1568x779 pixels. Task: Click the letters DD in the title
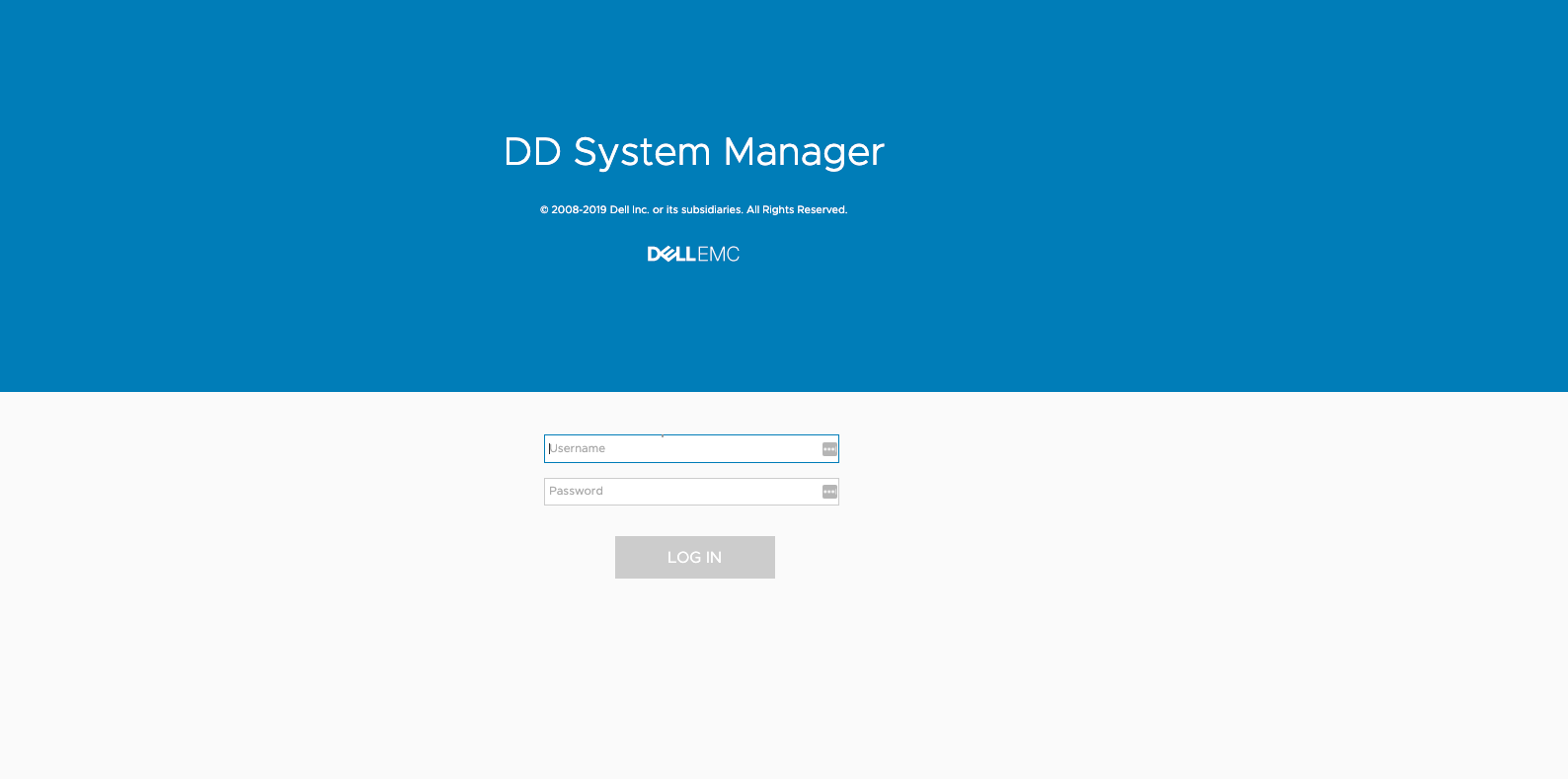[532, 152]
